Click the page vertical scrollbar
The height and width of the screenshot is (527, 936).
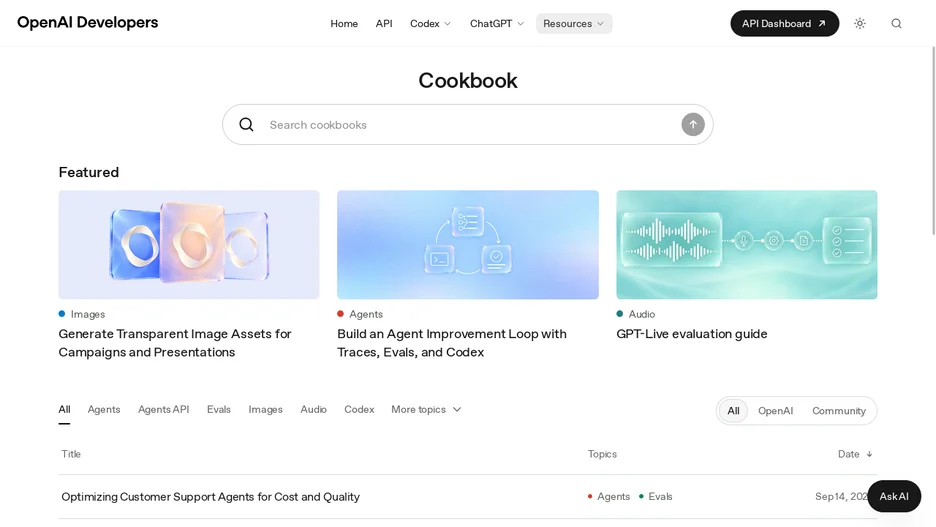pos(933,141)
